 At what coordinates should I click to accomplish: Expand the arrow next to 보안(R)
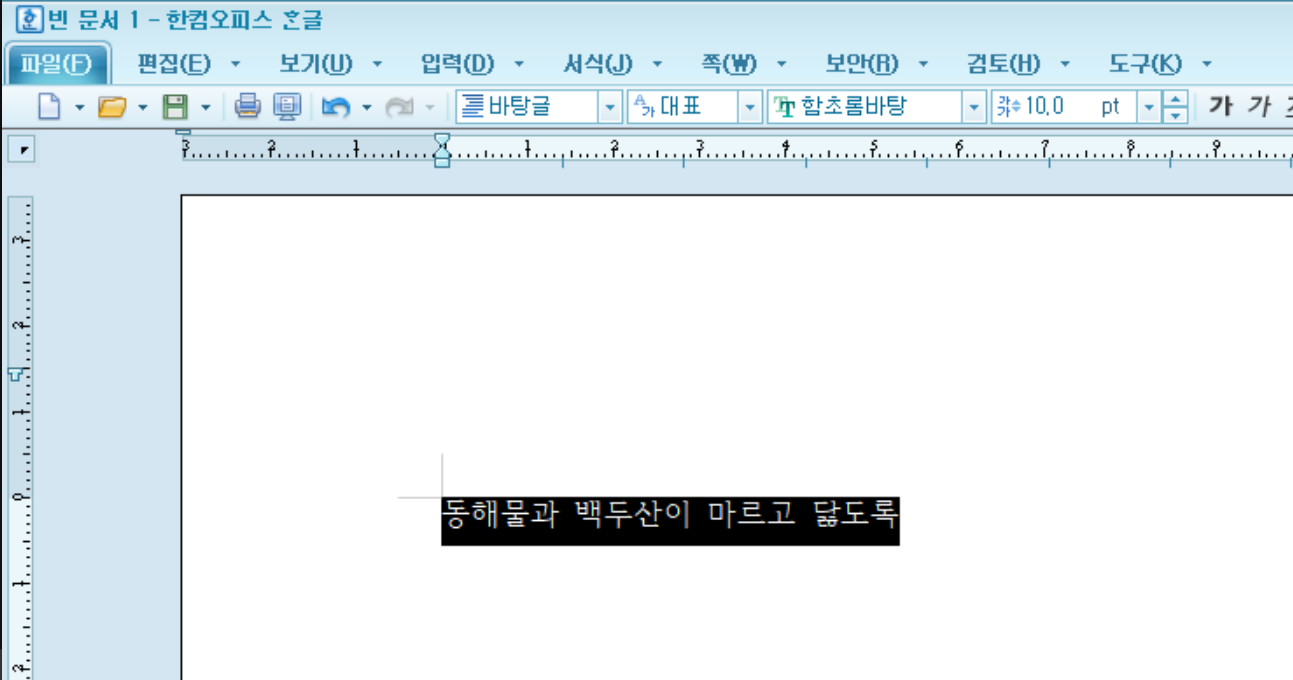point(923,65)
